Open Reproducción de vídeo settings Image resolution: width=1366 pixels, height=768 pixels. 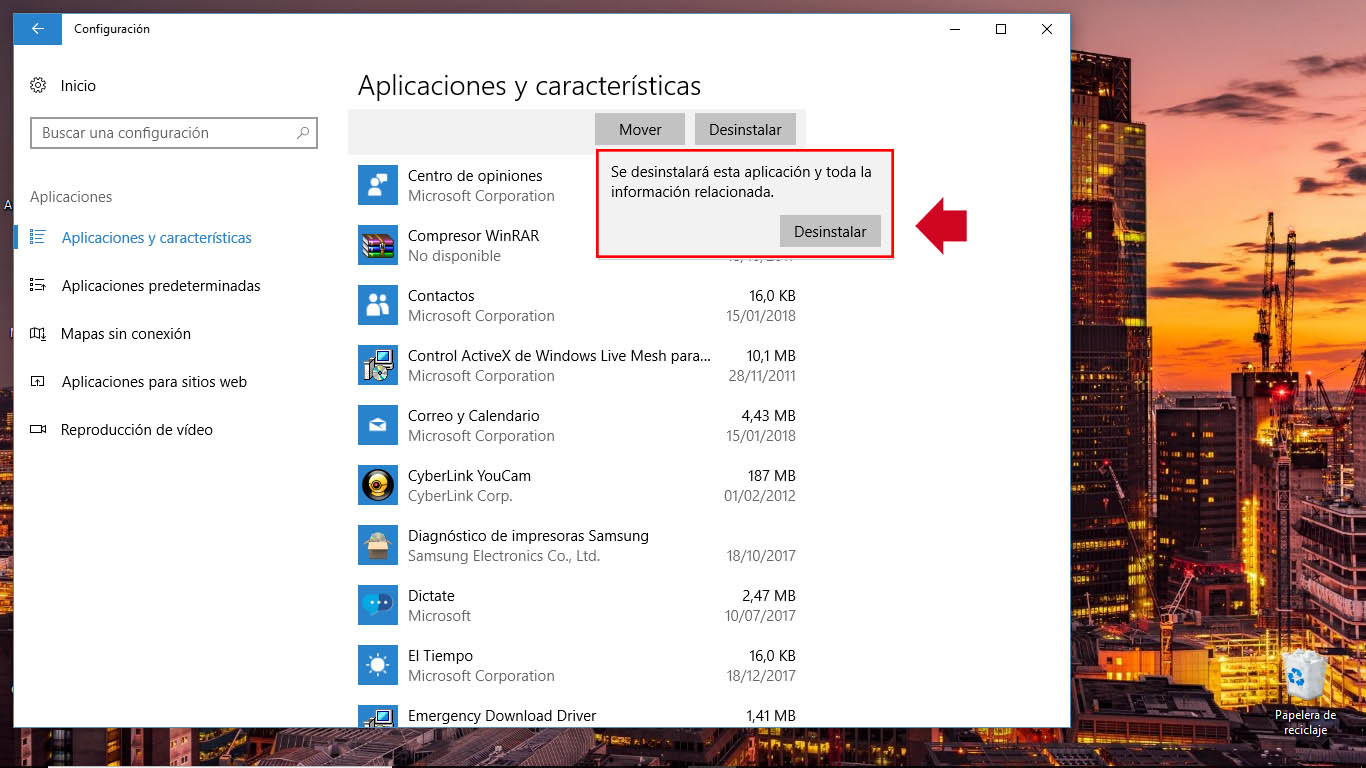coord(135,429)
